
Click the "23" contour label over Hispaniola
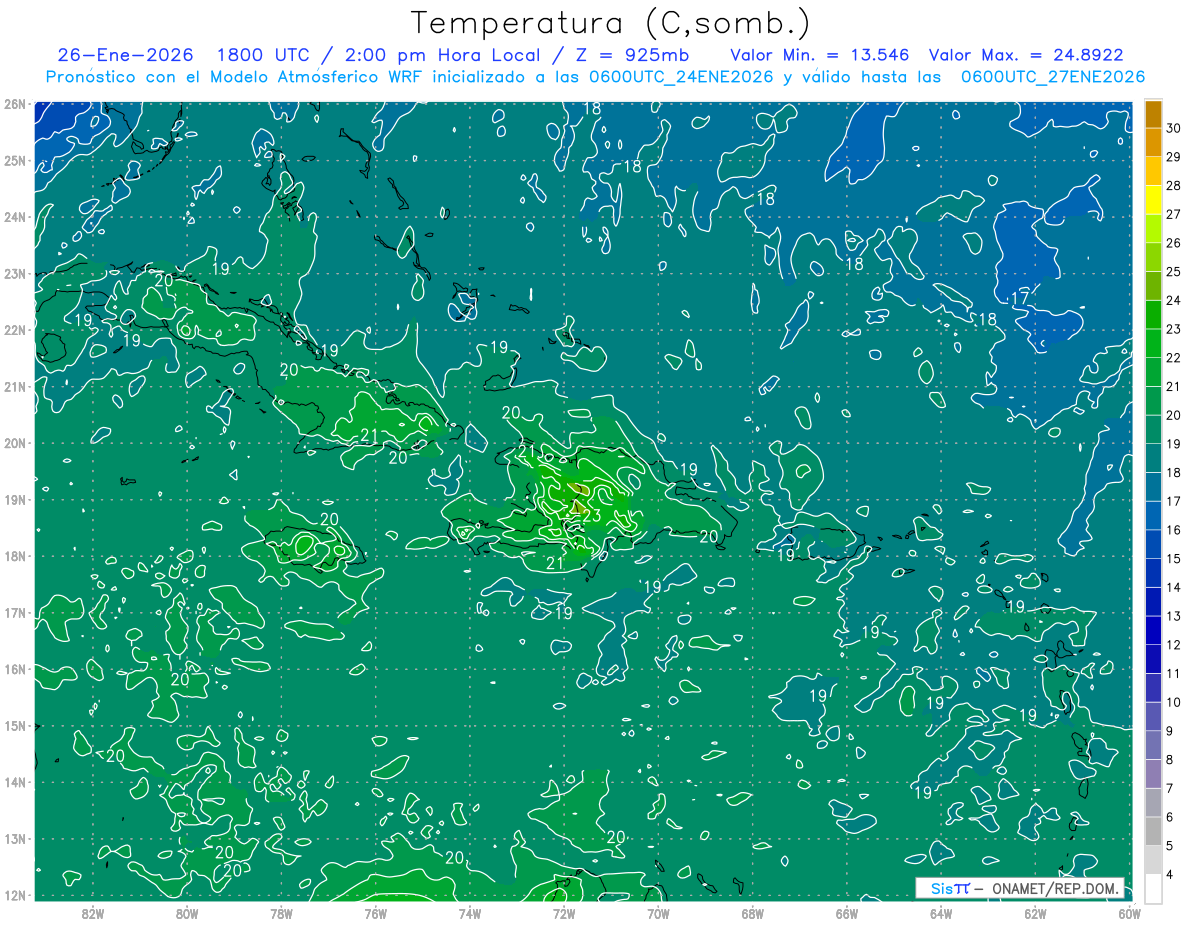(x=592, y=516)
